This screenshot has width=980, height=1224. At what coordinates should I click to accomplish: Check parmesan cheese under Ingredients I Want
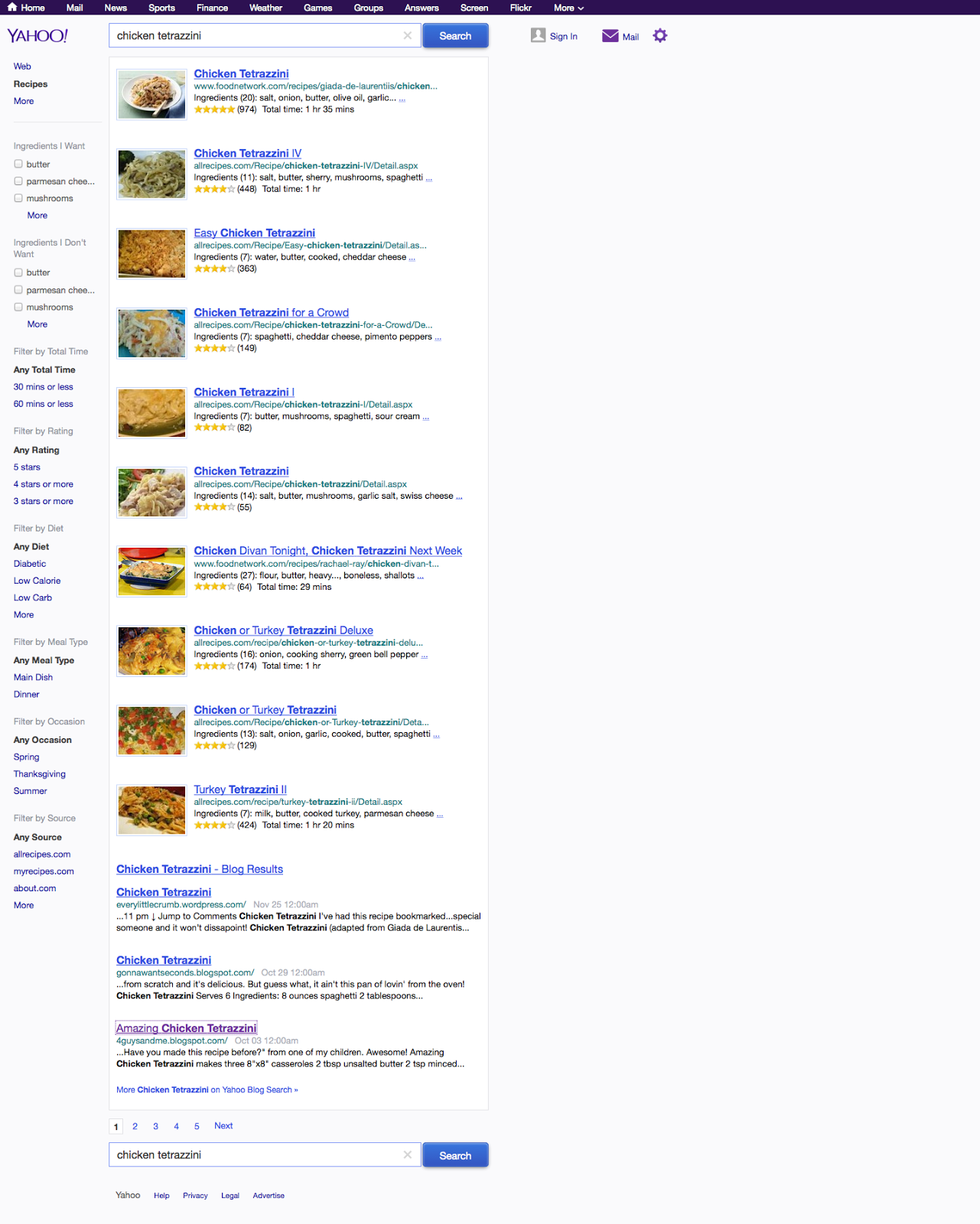pyautogui.click(x=18, y=181)
